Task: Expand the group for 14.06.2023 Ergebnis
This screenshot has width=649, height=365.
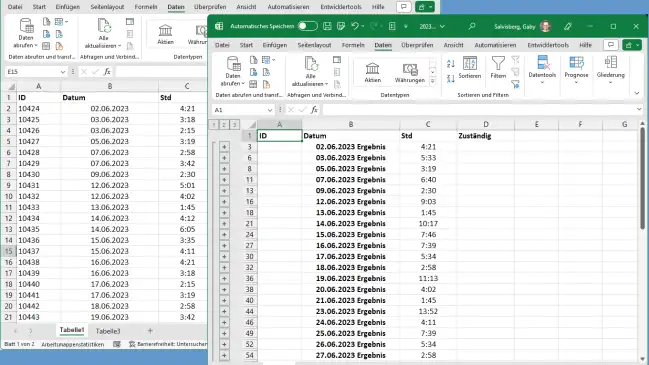Action: (224, 223)
